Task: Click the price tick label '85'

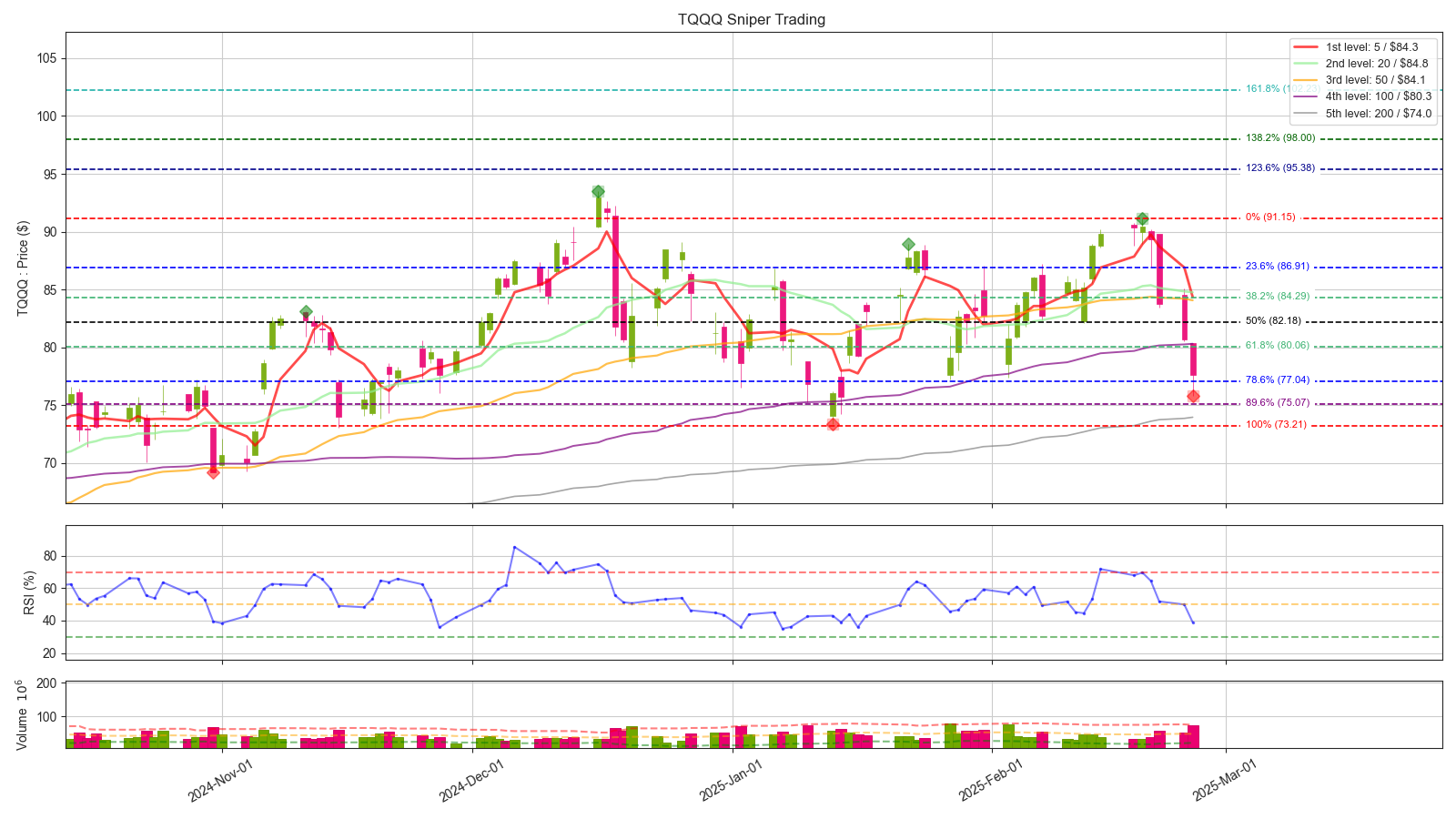Action: coord(49,290)
